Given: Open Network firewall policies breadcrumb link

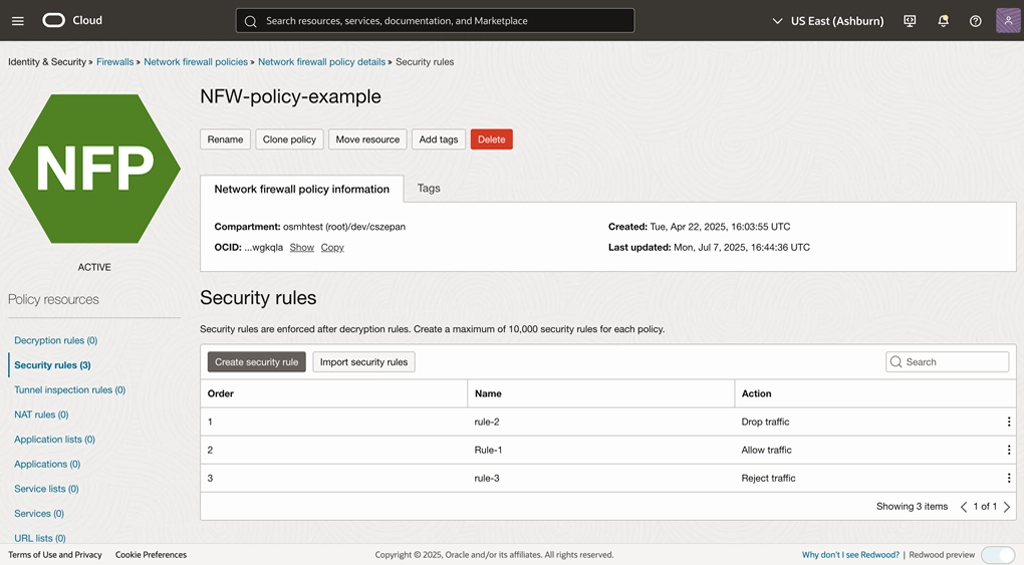Looking at the screenshot, I should click(195, 62).
